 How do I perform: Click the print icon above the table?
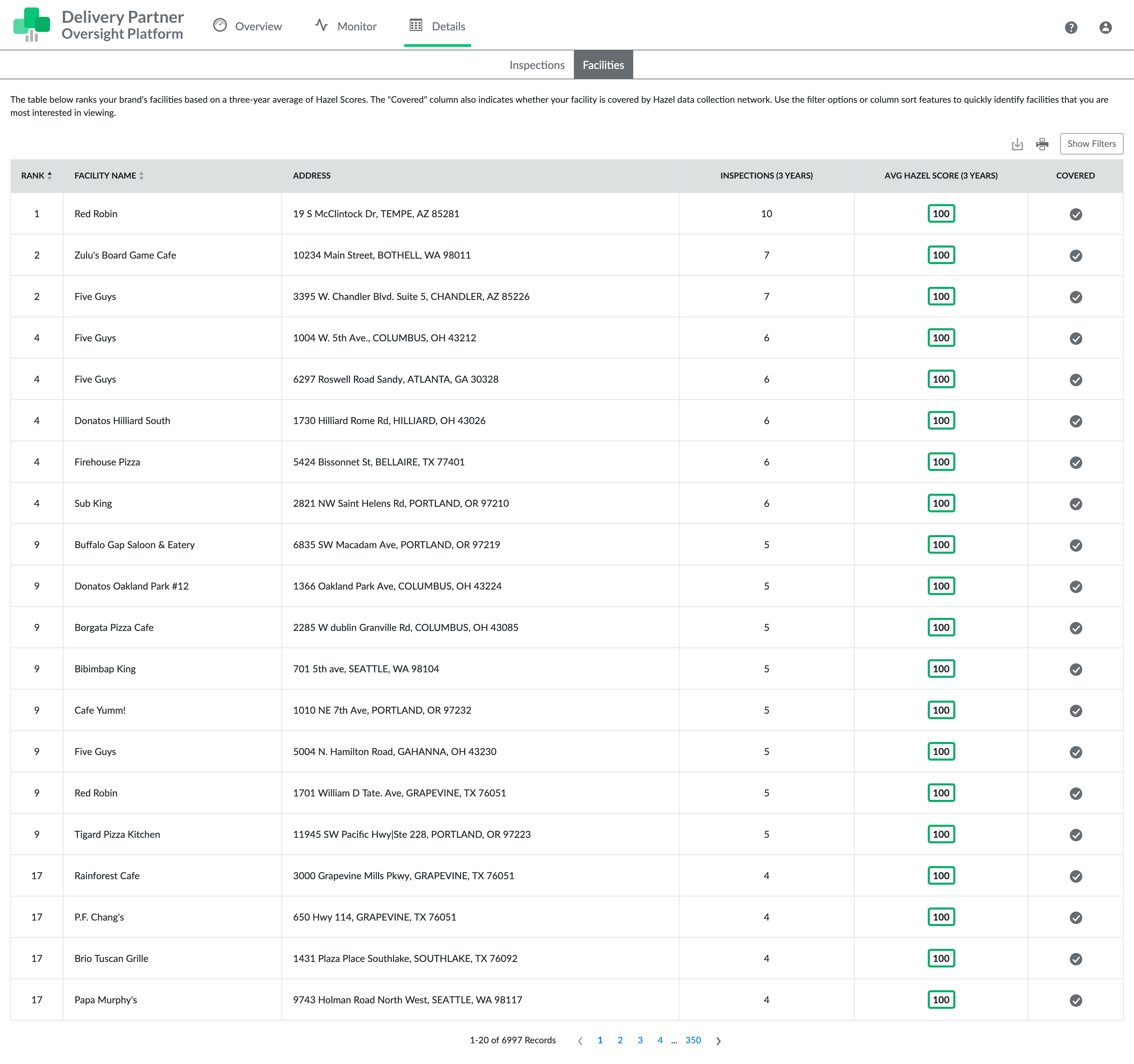(1043, 144)
